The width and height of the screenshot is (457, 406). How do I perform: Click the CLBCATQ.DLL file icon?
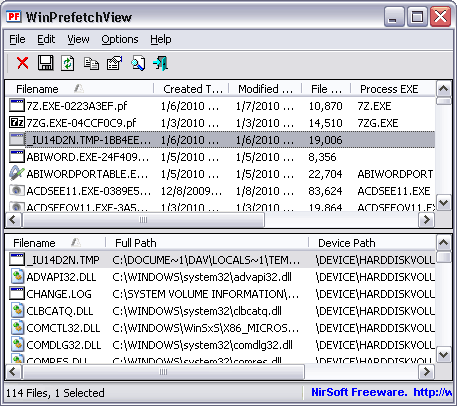click(x=17, y=311)
